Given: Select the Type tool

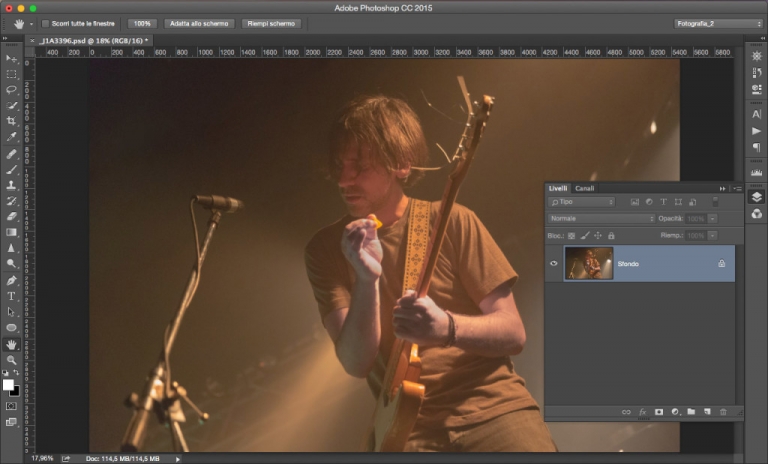Looking at the screenshot, I should pos(11,296).
